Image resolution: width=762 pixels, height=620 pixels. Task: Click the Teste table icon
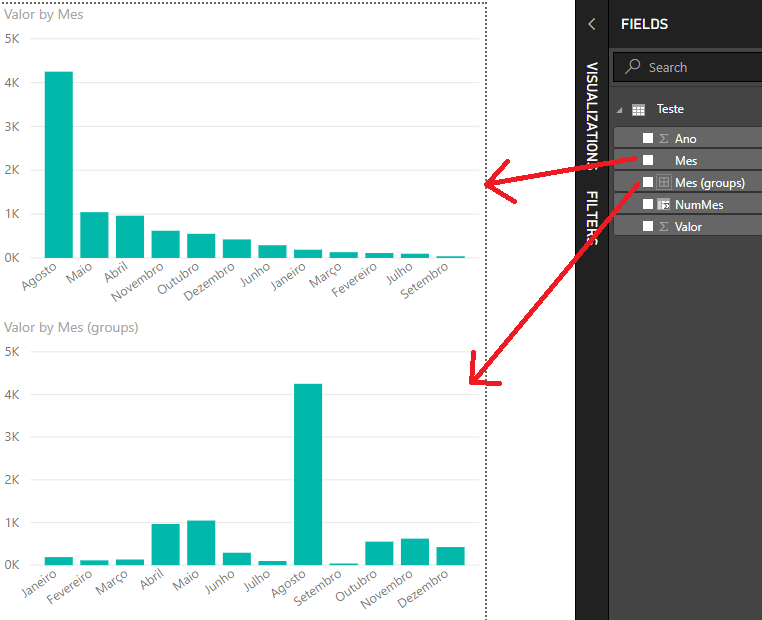(x=638, y=109)
